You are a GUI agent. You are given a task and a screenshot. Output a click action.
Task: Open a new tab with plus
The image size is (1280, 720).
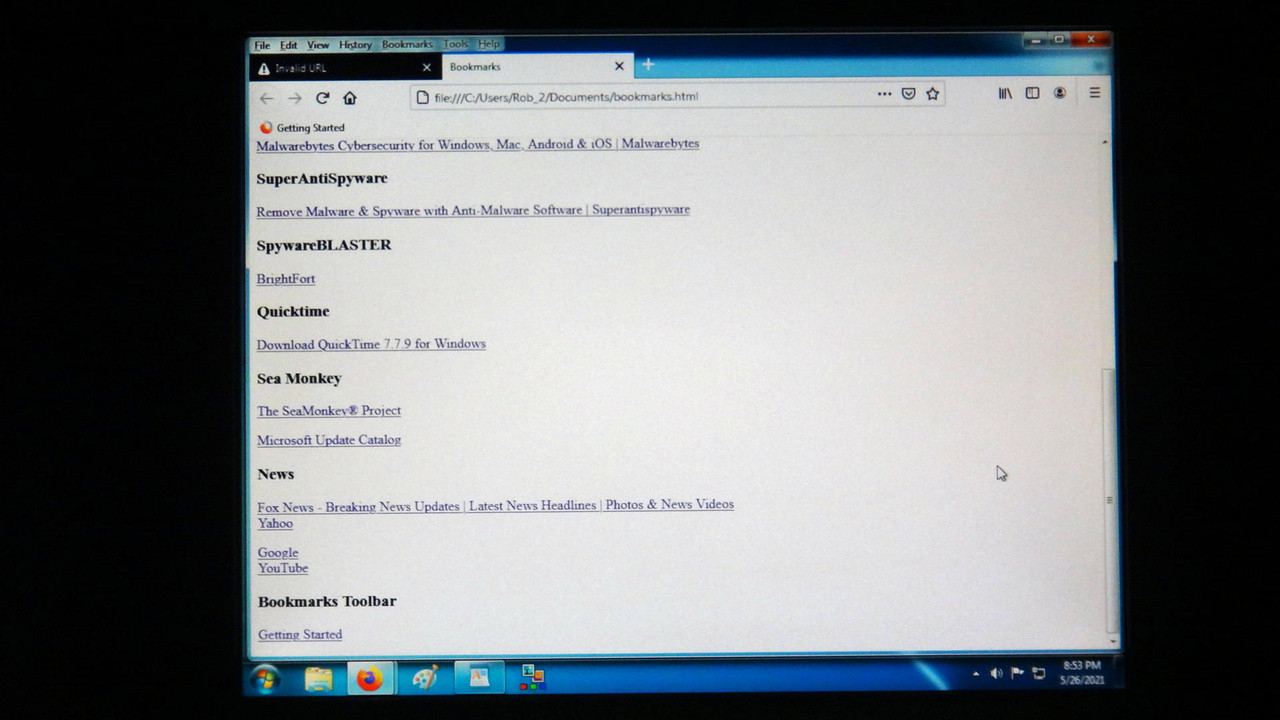click(648, 65)
